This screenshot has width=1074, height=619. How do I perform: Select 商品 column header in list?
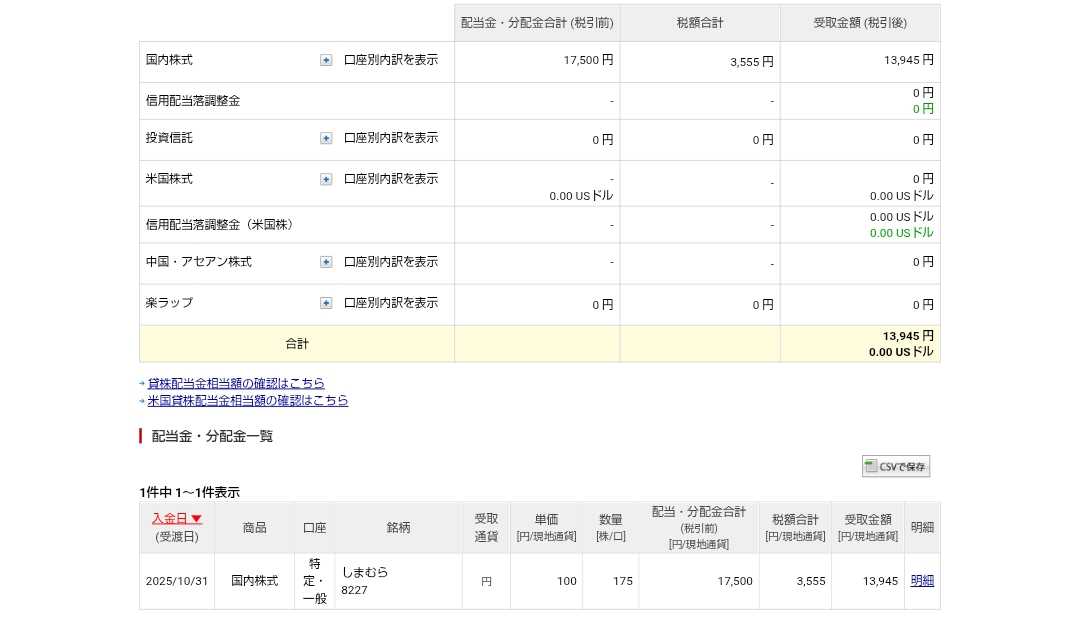[x=254, y=528]
